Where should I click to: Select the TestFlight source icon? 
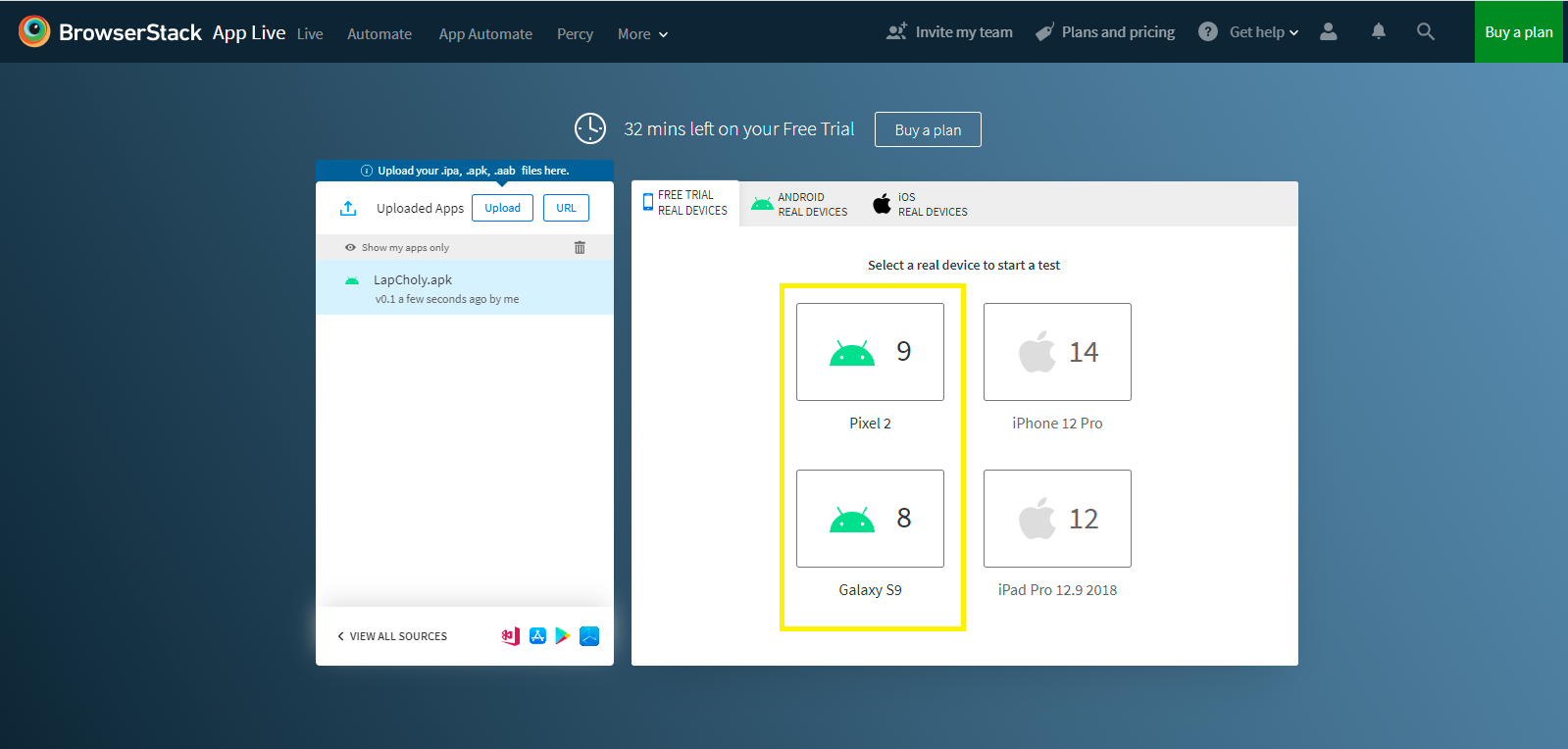tap(589, 636)
